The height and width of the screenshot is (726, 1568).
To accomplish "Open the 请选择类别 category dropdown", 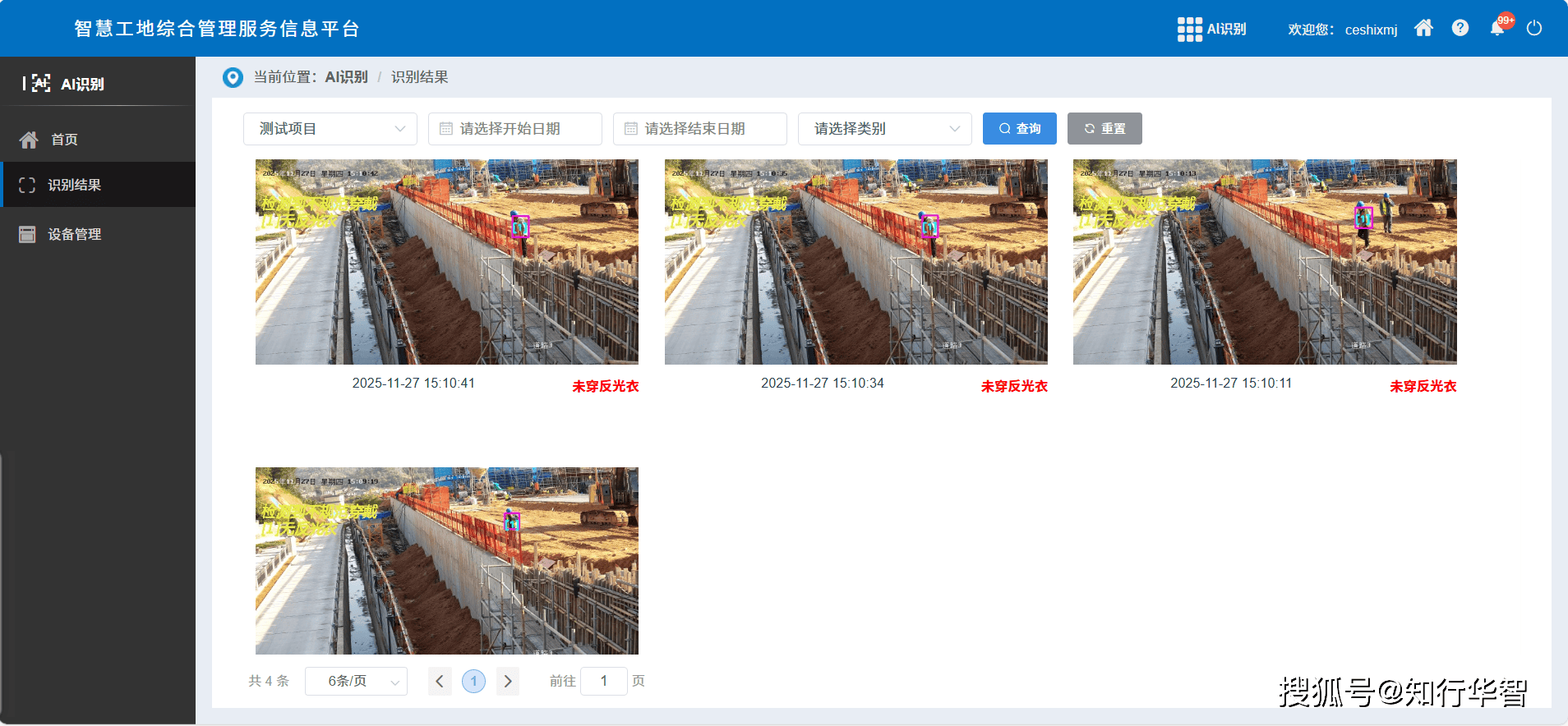I will tap(884, 129).
